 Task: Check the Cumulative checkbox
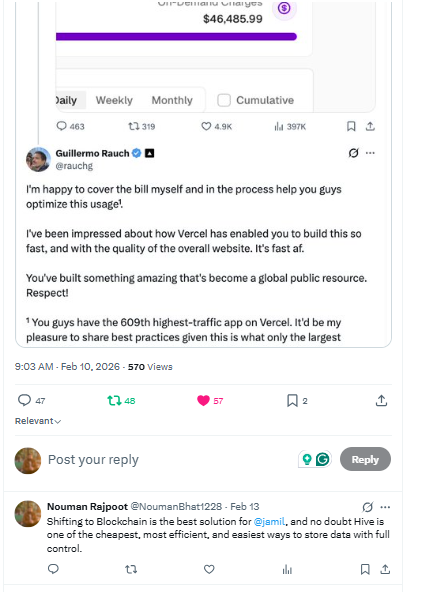click(x=224, y=100)
